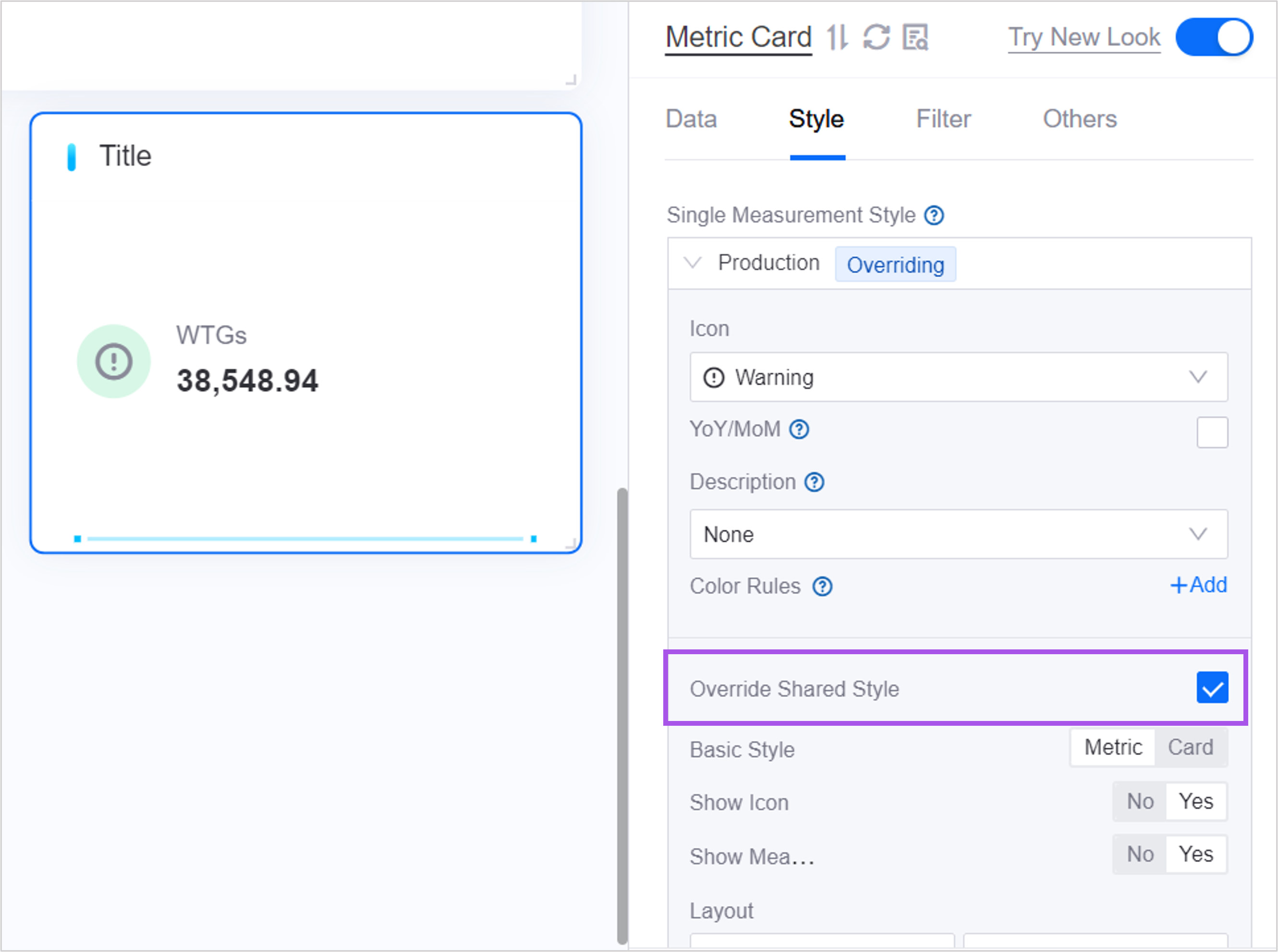
Task: Toggle the Try New Look switch
Action: click(x=1214, y=37)
